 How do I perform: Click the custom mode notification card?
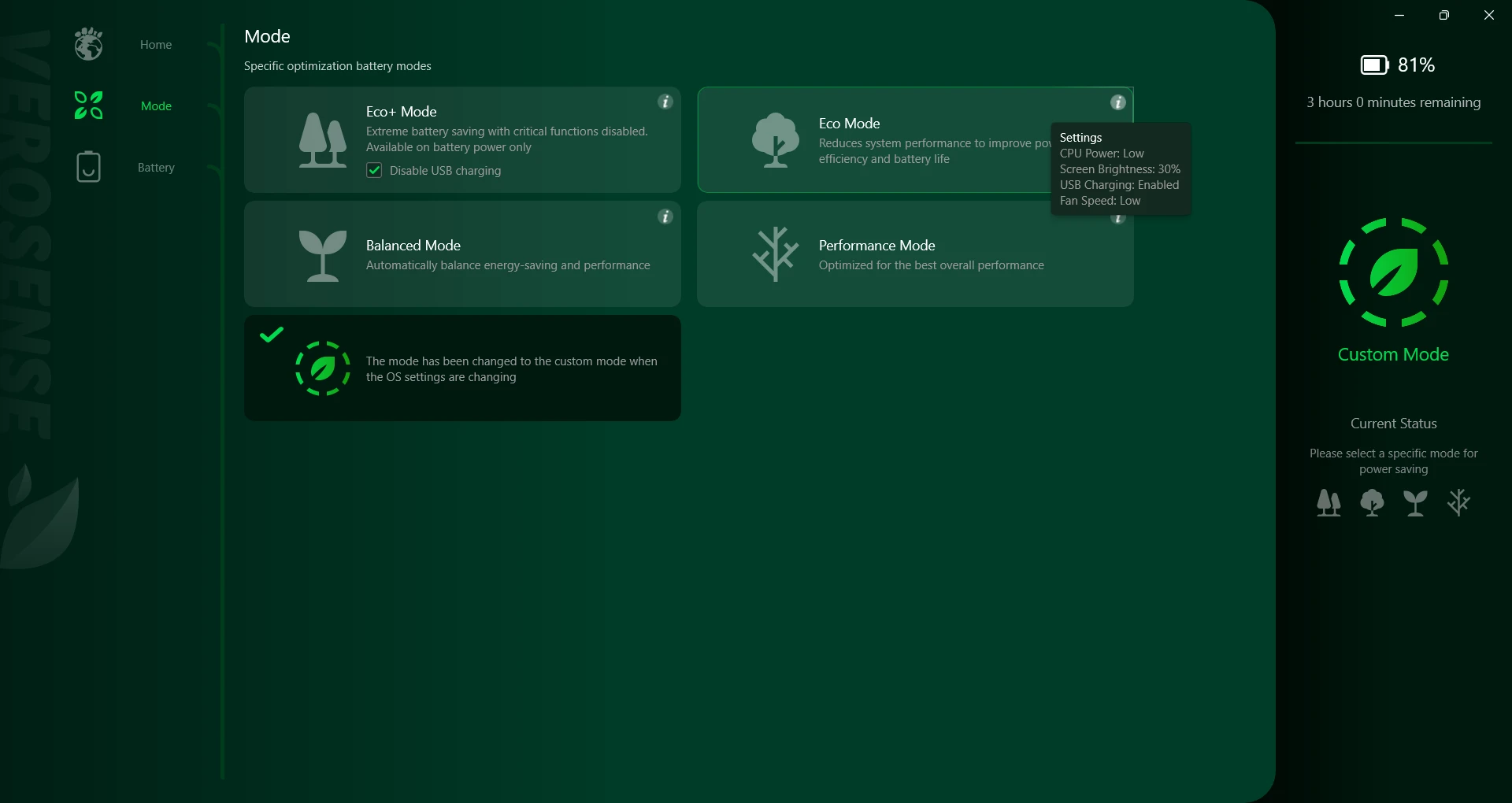[x=462, y=368]
